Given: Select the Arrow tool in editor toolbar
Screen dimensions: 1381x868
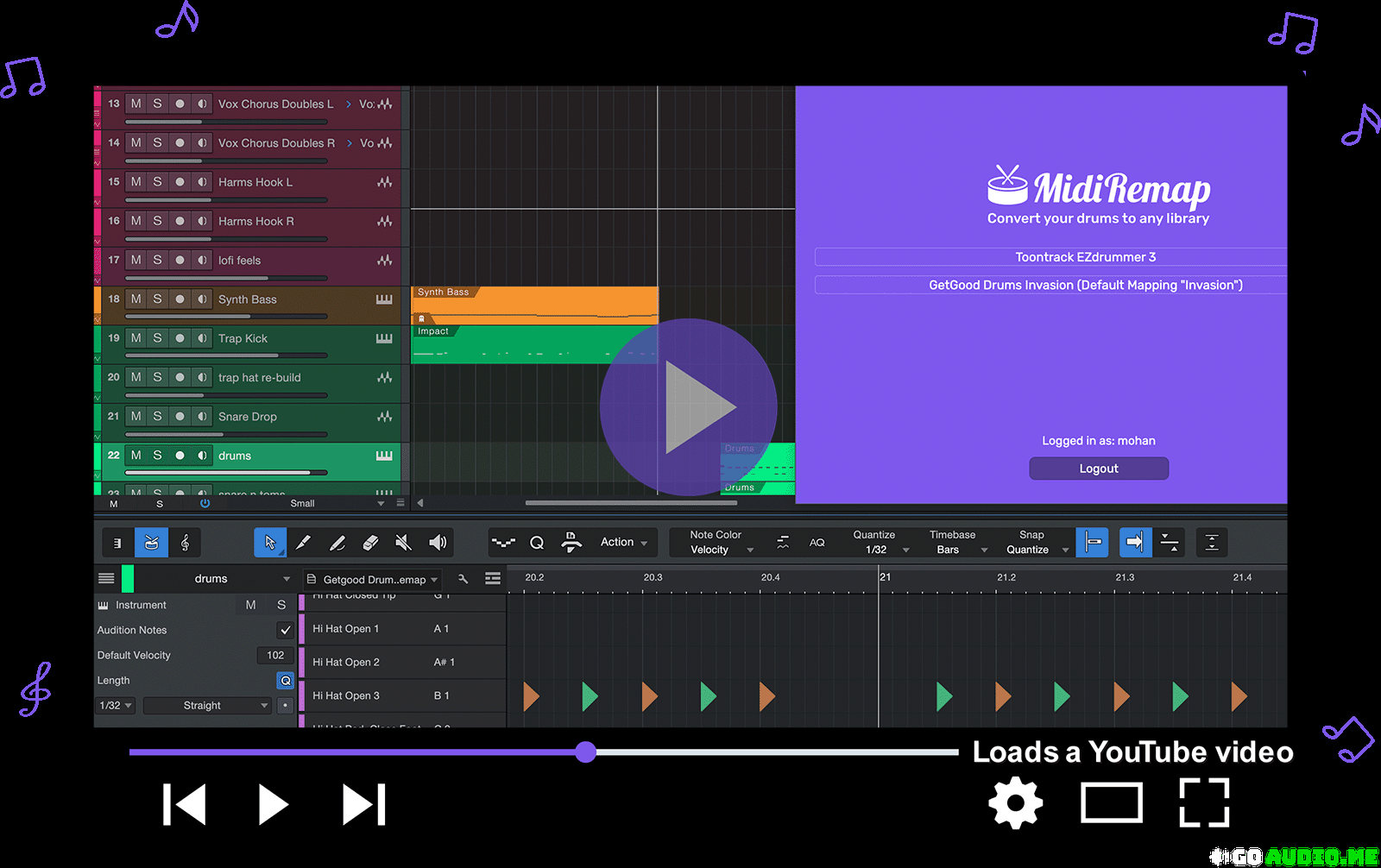Looking at the screenshot, I should [270, 543].
